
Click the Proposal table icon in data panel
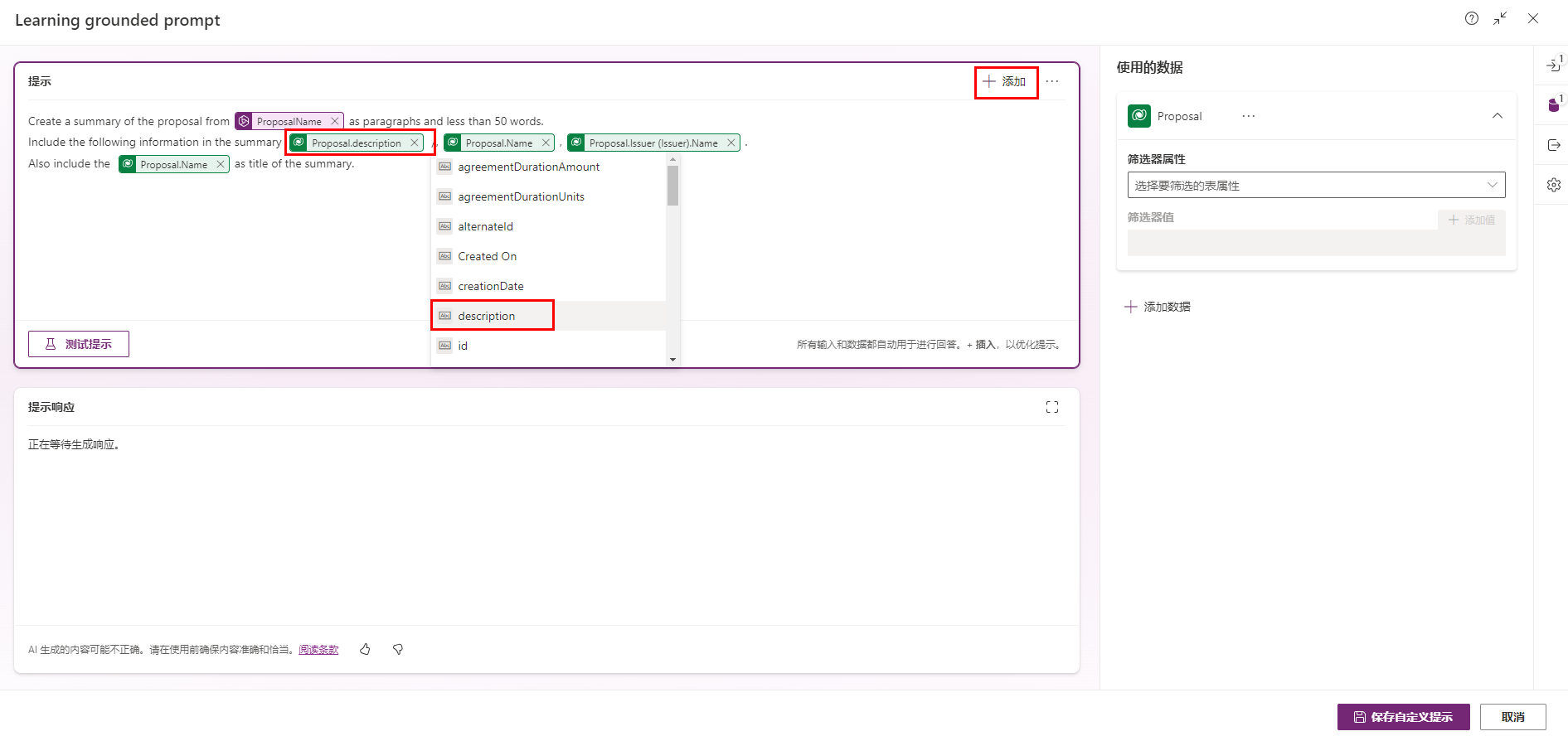pos(1139,116)
